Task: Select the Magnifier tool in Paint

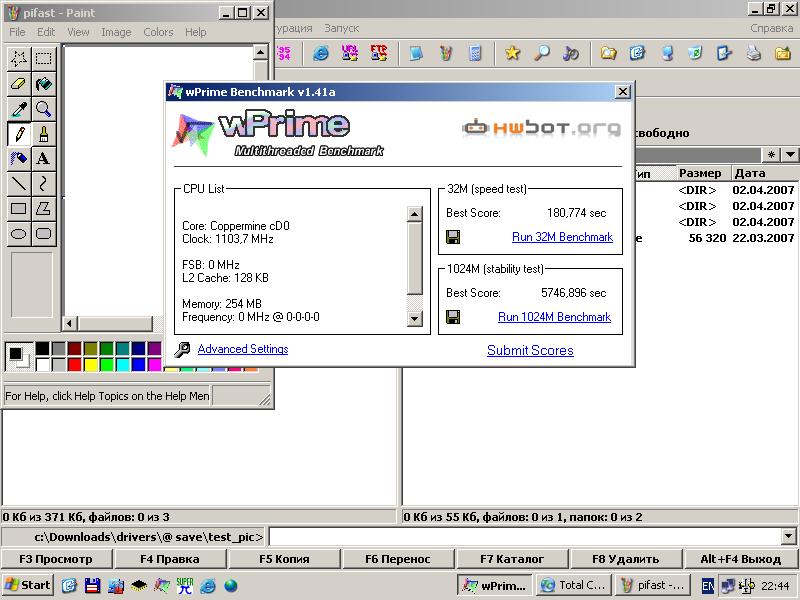Action: [43, 108]
